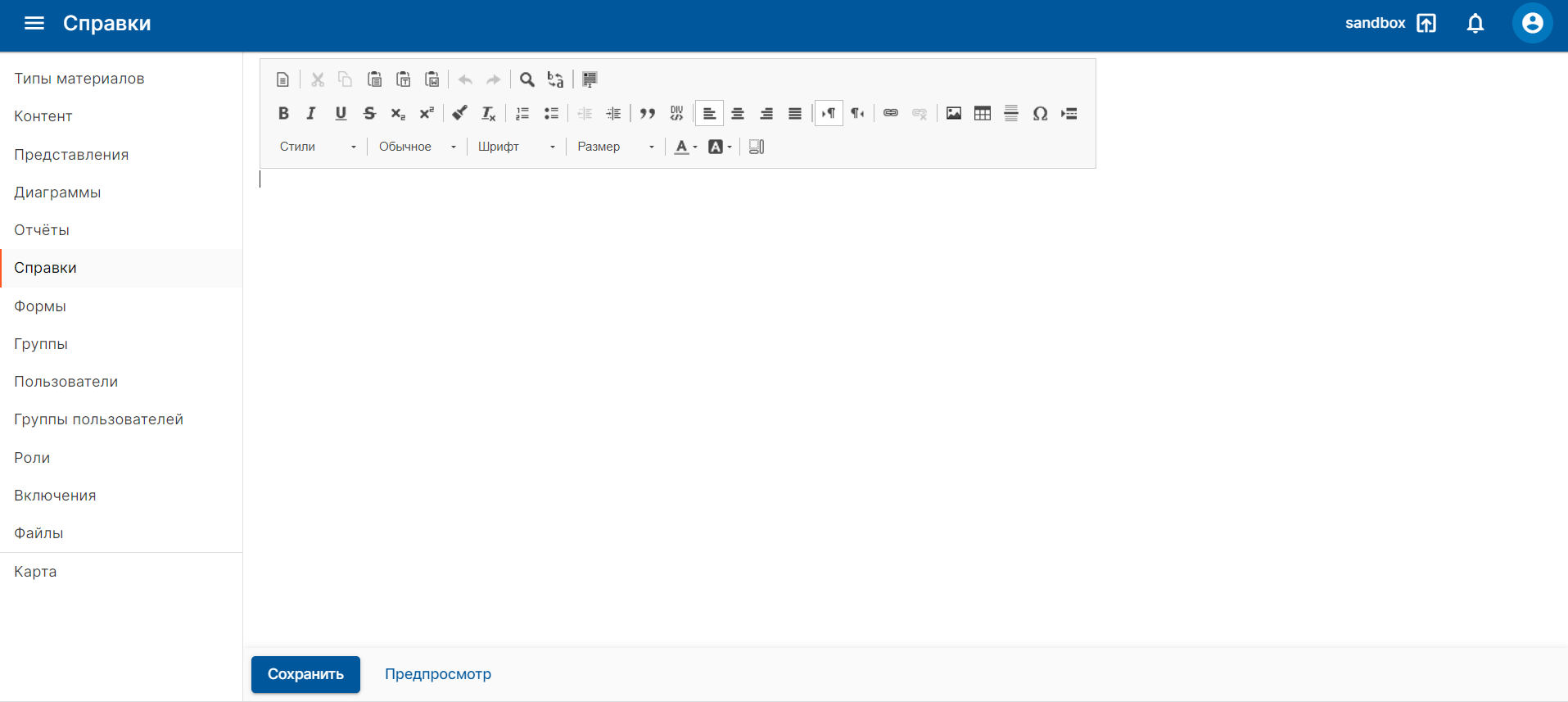Toggle superscript formatting
Screen dimensions: 1568x702
[x=427, y=113]
